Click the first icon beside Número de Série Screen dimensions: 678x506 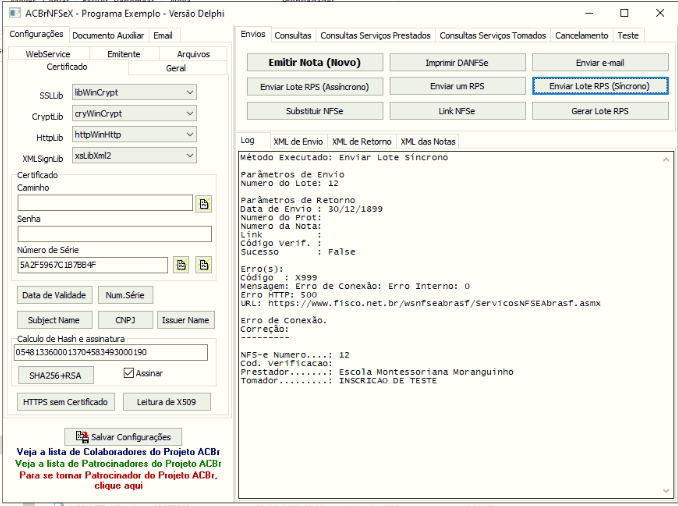[x=181, y=265]
